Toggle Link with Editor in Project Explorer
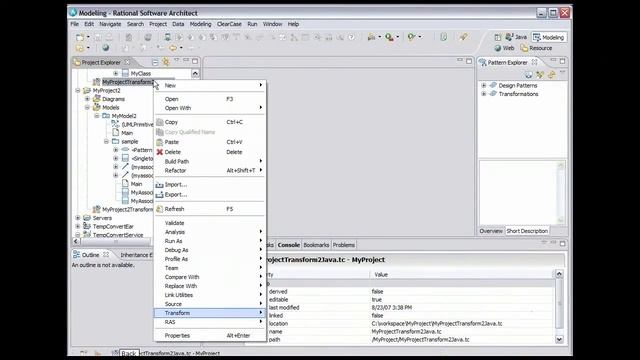This screenshot has height=360, width=640. click(166, 62)
